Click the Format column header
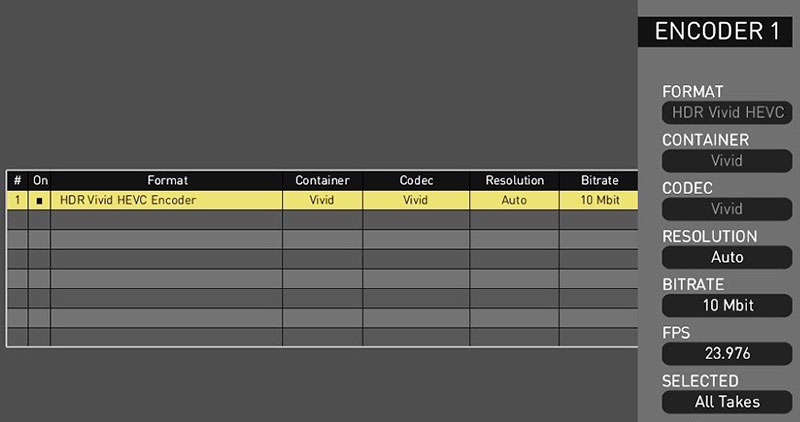 [x=166, y=181]
